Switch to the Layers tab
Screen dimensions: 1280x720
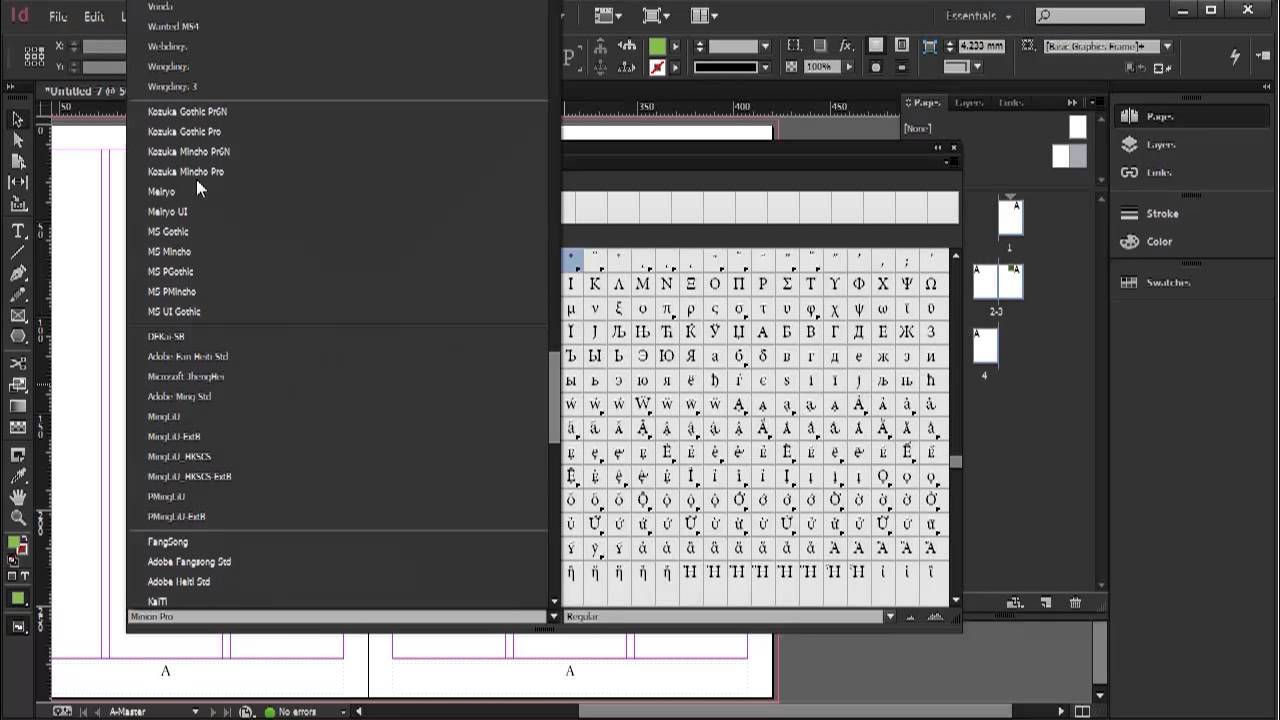coord(967,103)
